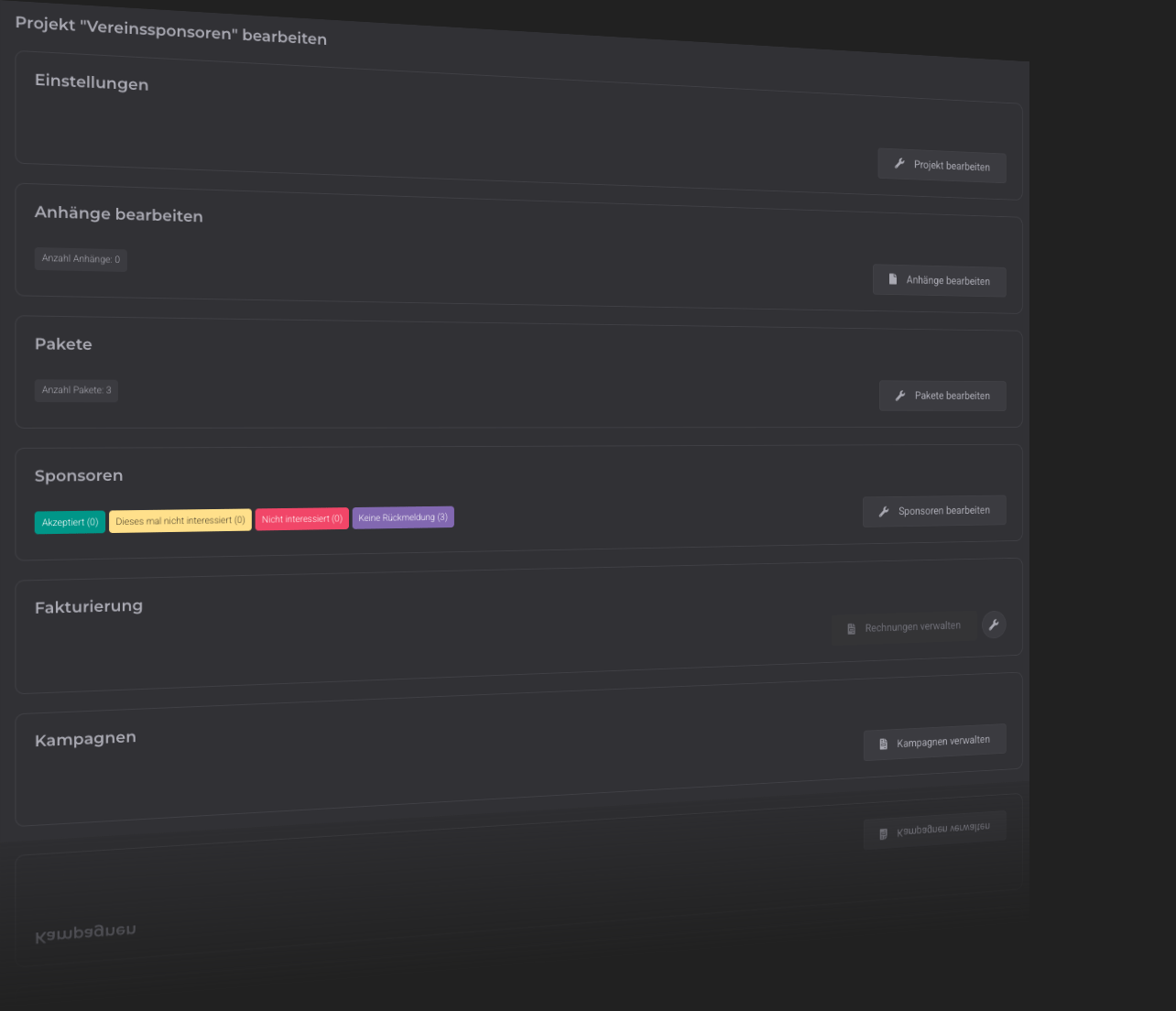Click the Anzahl Pakete: 3 label

click(76, 390)
